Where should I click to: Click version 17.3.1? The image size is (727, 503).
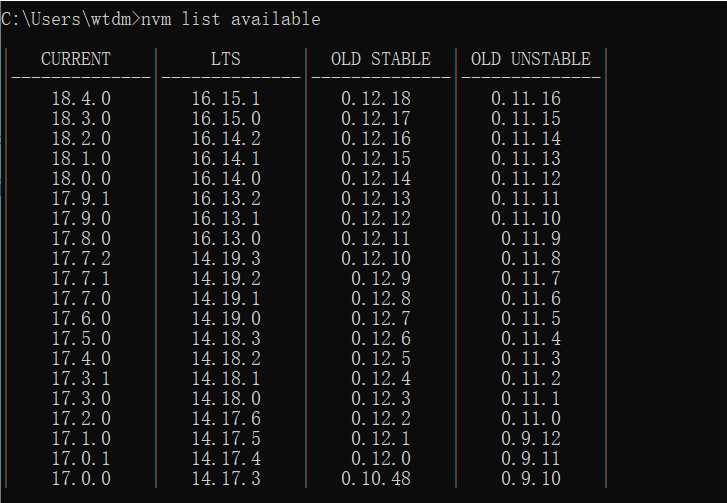coord(81,378)
